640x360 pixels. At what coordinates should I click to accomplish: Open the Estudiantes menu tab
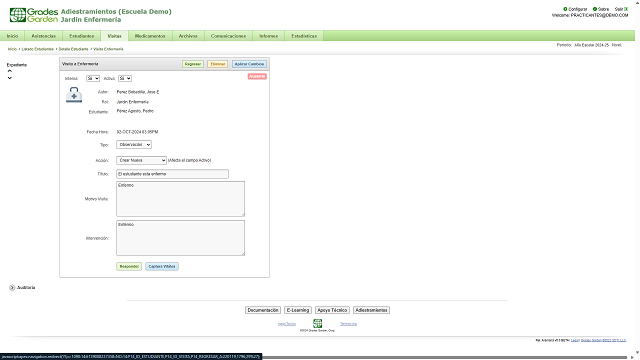82,36
